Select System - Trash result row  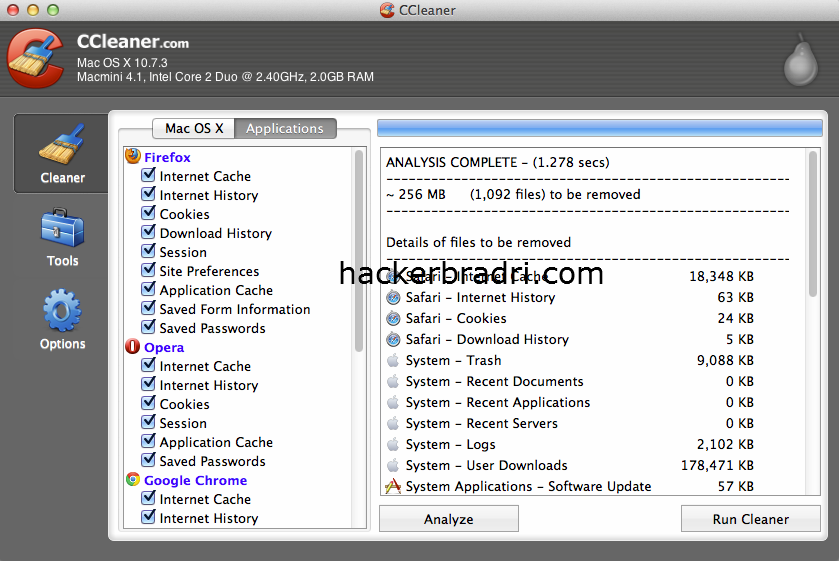[x=570, y=360]
